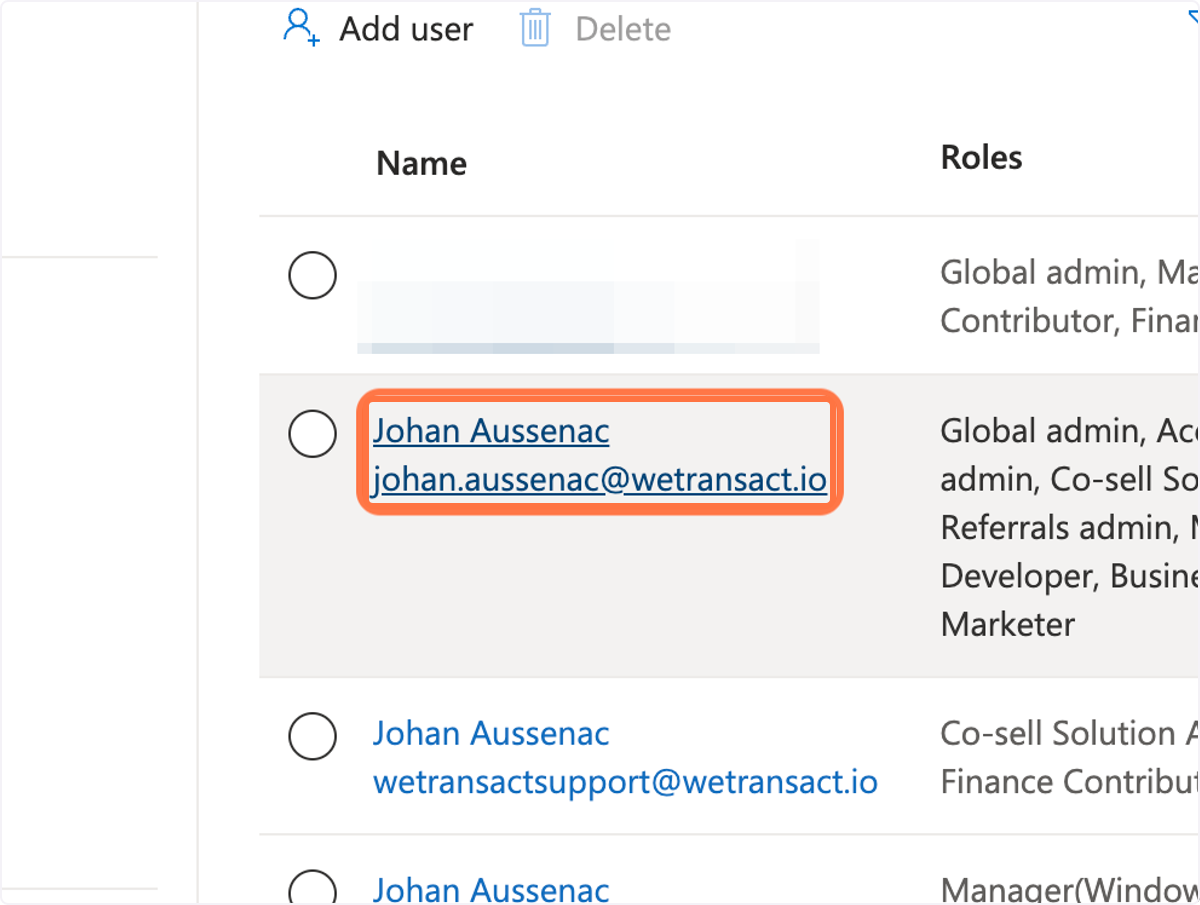Click the Name column header
Image resolution: width=1200 pixels, height=905 pixels.
coord(421,163)
